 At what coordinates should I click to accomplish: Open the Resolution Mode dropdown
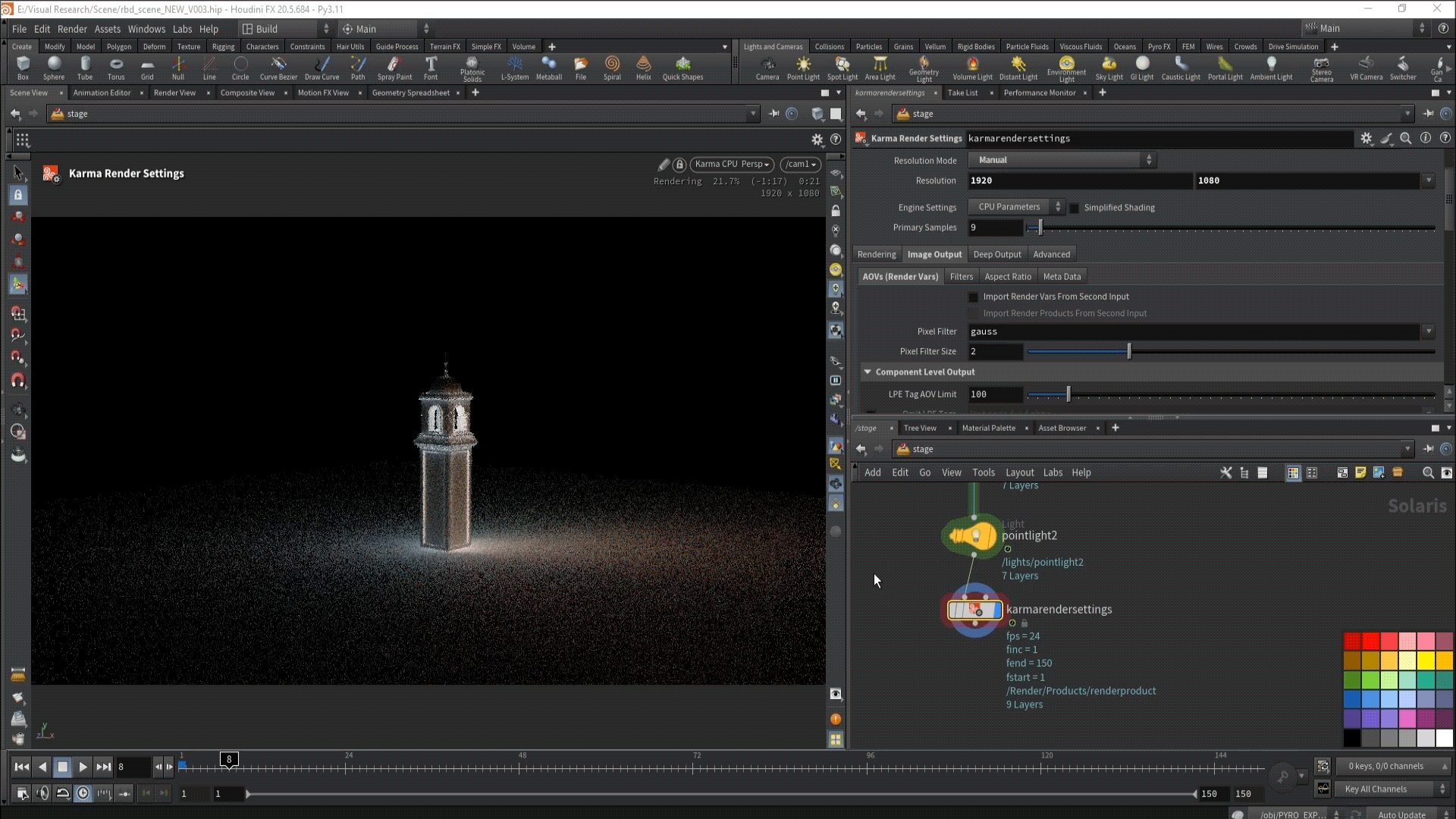pyautogui.click(x=1062, y=160)
